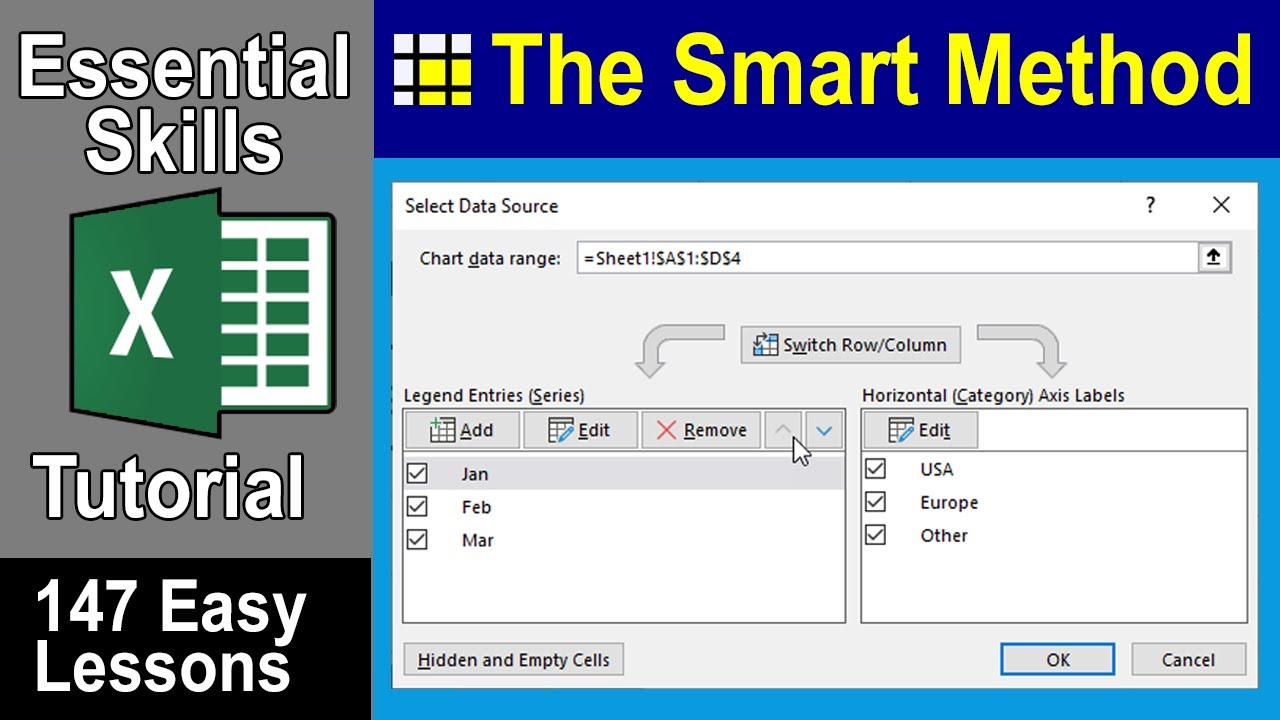This screenshot has width=1280, height=720.
Task: Remove the selected legend series
Action: tap(701, 430)
